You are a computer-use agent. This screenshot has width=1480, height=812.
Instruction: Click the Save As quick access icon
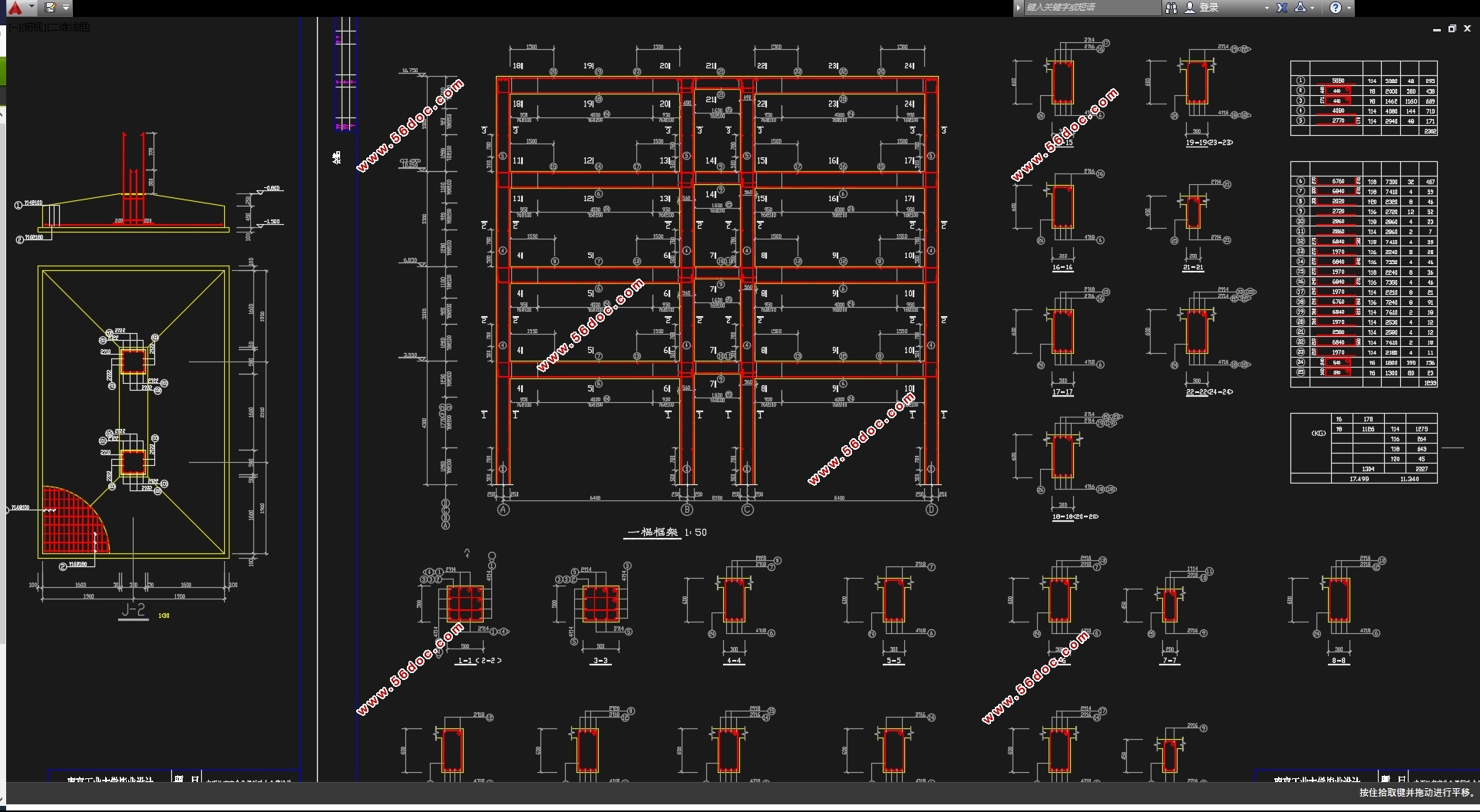pyautogui.click(x=51, y=8)
